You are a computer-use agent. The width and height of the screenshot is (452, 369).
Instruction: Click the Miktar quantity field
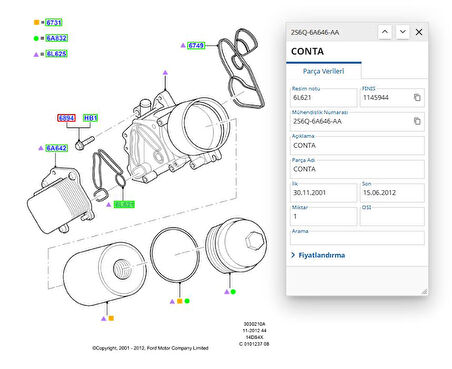(323, 216)
